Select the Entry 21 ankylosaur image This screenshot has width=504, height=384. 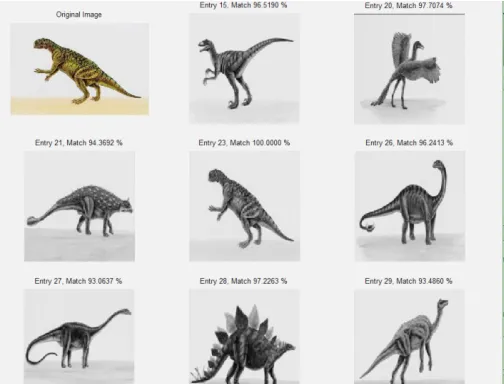(x=79, y=206)
